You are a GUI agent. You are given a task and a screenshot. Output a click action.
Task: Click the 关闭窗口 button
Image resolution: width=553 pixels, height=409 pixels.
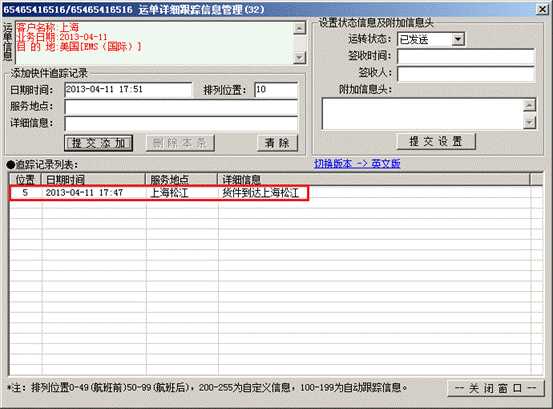[x=496, y=389]
